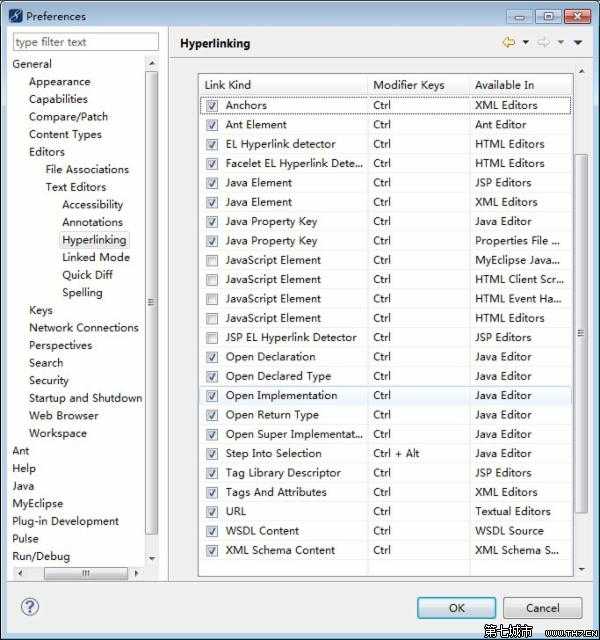Open Startup and Shutdown preferences
Screen dimensions: 600x640
[85, 398]
